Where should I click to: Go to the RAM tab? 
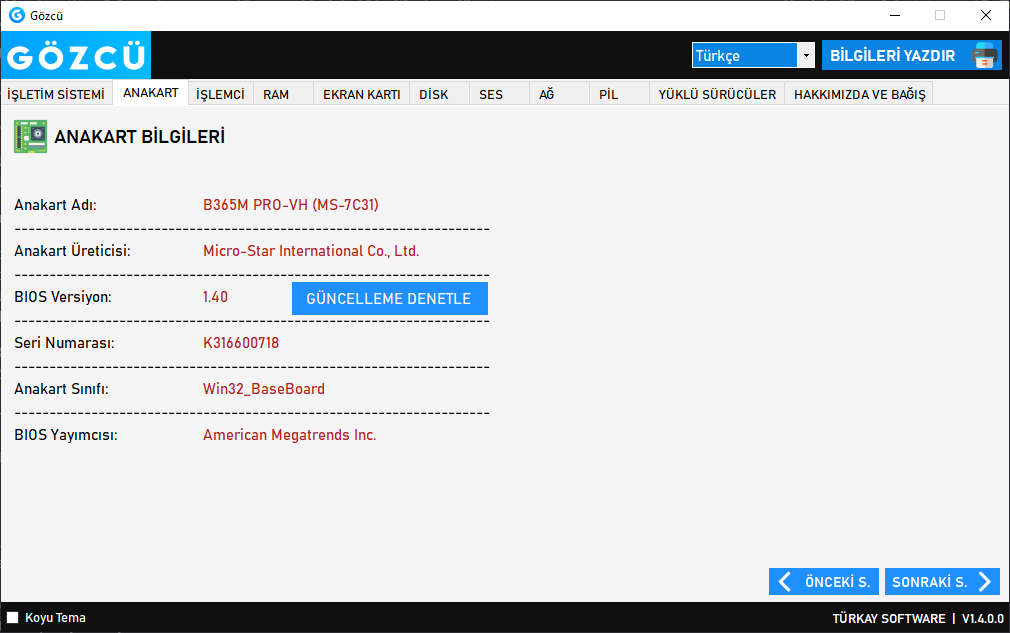[x=283, y=94]
